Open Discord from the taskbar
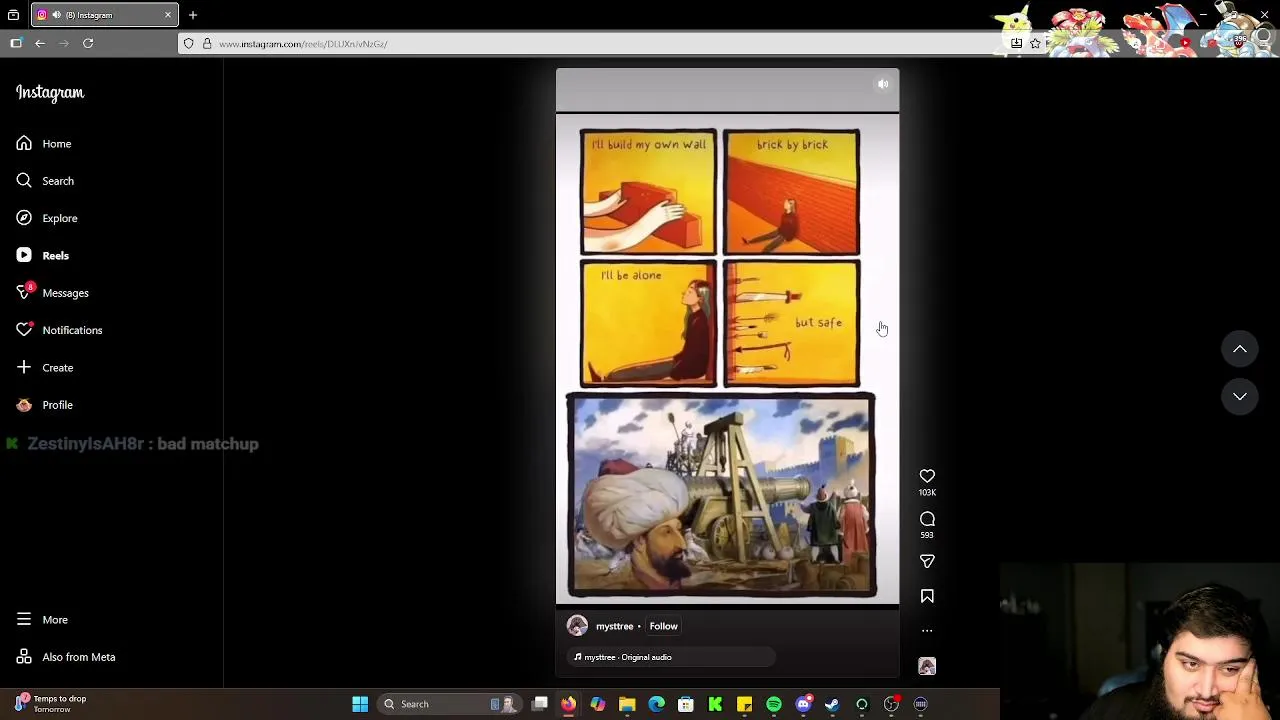Image resolution: width=1280 pixels, height=720 pixels. pos(803,704)
